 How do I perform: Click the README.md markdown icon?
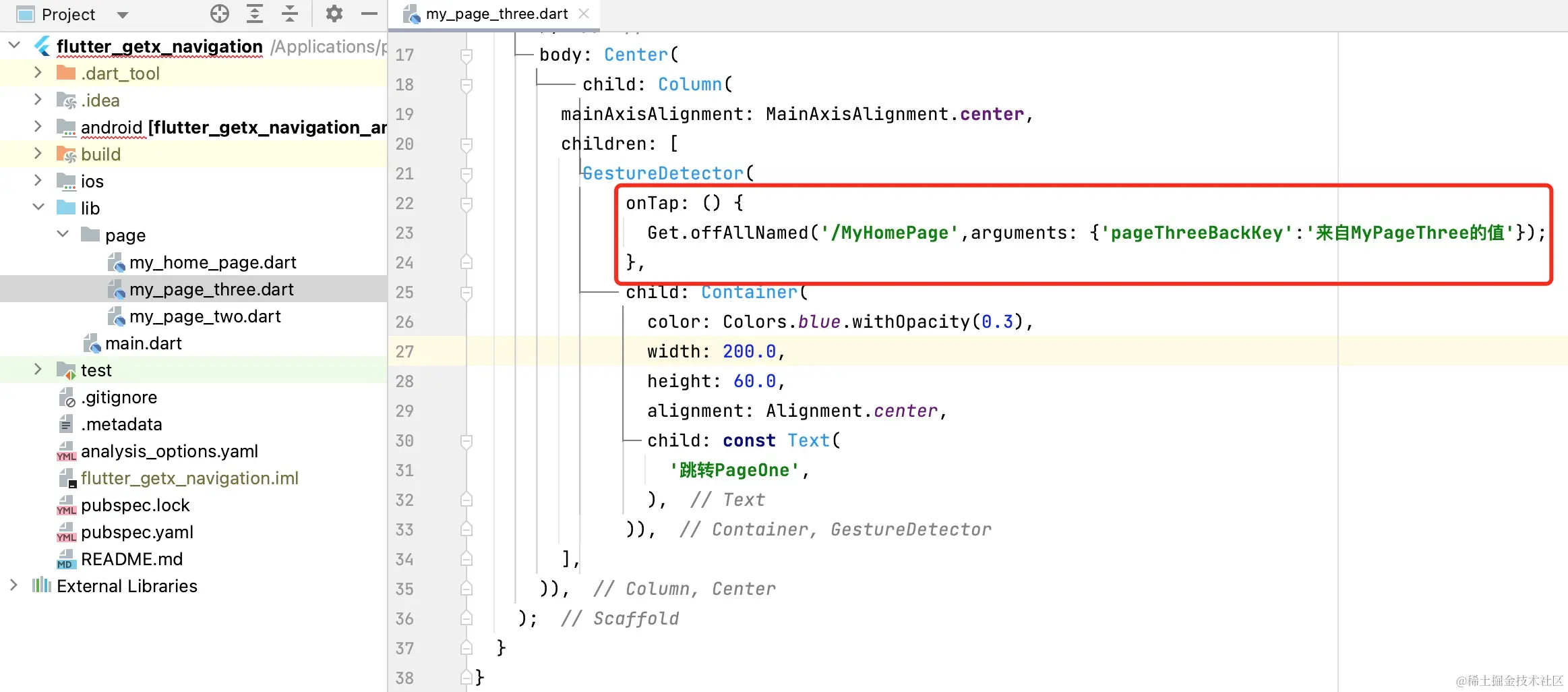65,559
